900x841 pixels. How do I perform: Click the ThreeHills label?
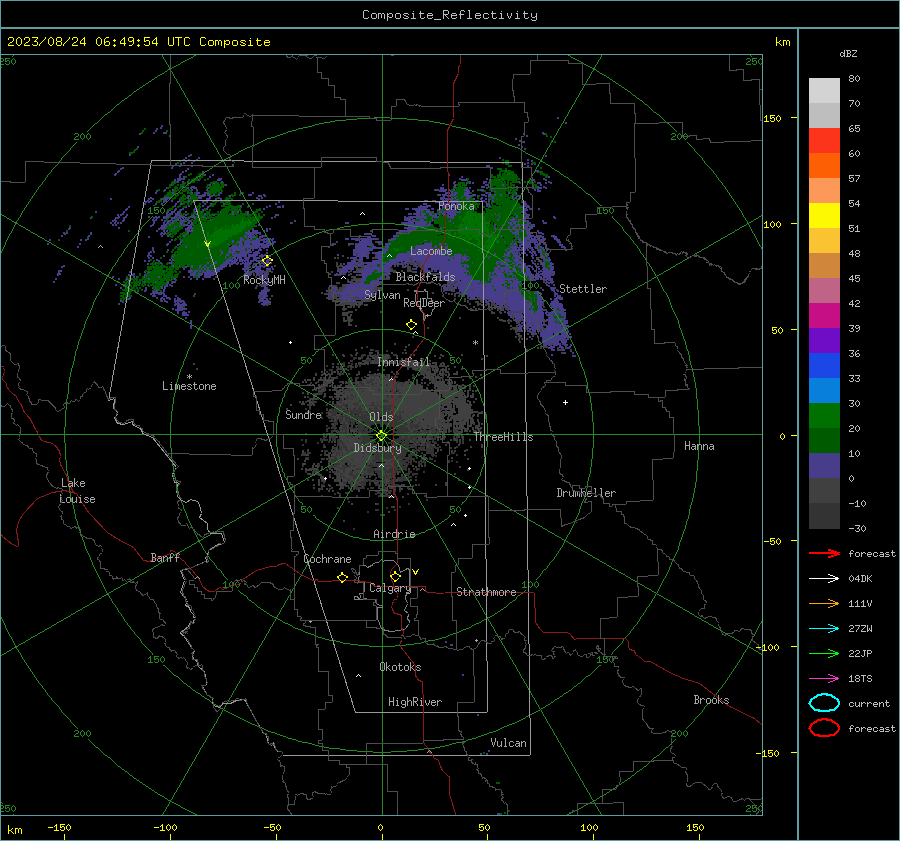pyautogui.click(x=503, y=437)
